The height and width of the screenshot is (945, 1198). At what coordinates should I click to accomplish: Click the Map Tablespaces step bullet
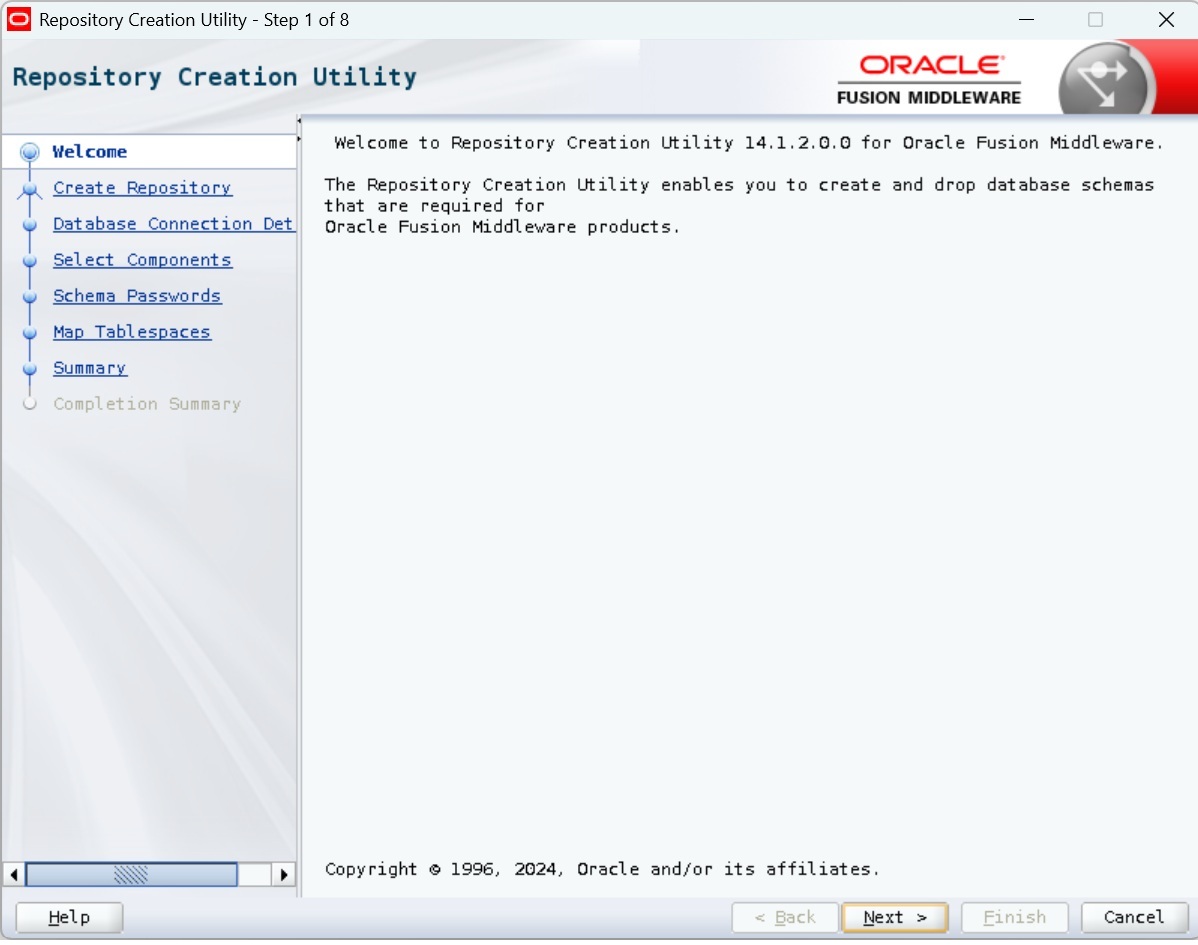[30, 333]
